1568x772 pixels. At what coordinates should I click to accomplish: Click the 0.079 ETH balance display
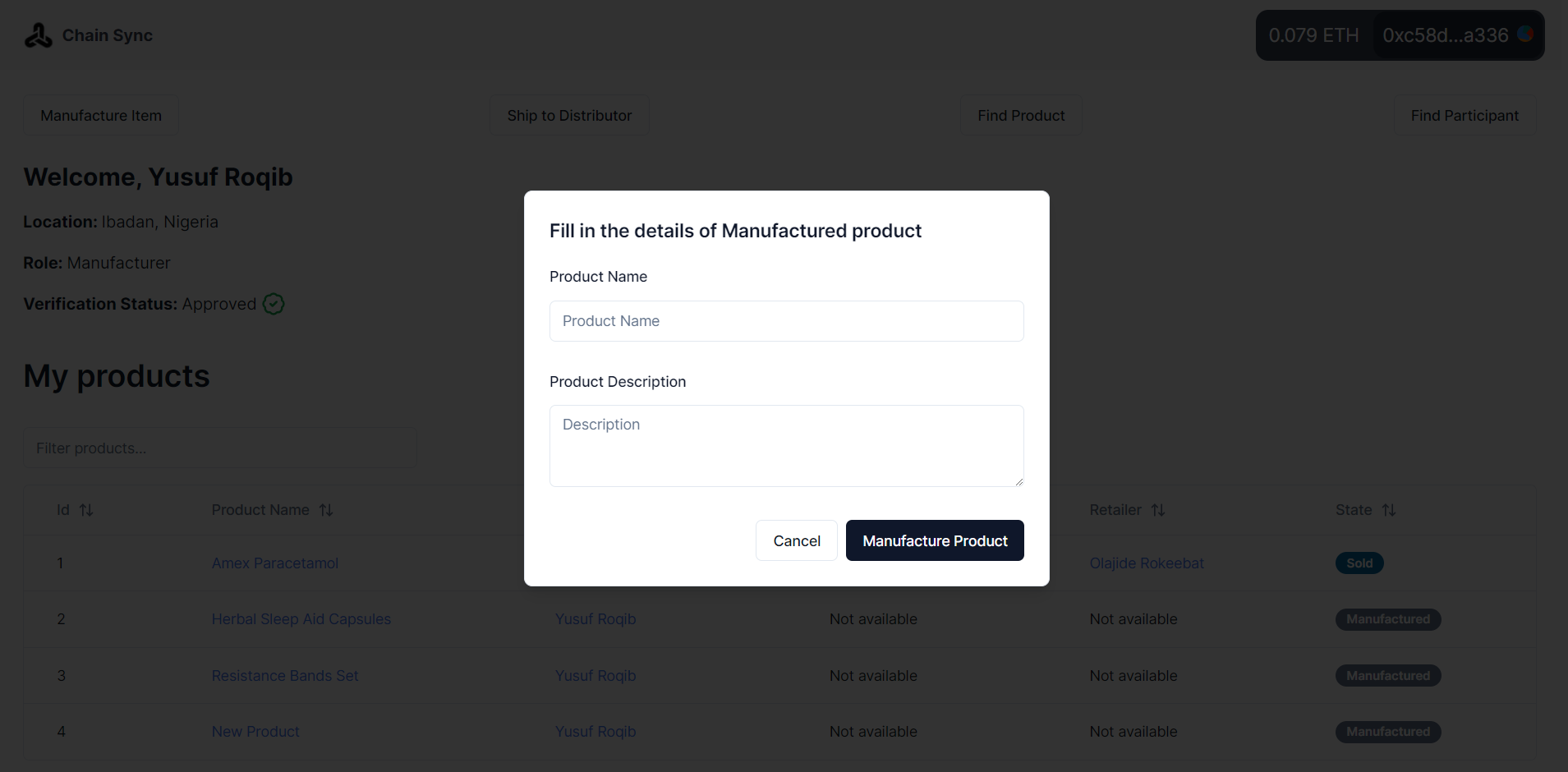(x=1313, y=35)
